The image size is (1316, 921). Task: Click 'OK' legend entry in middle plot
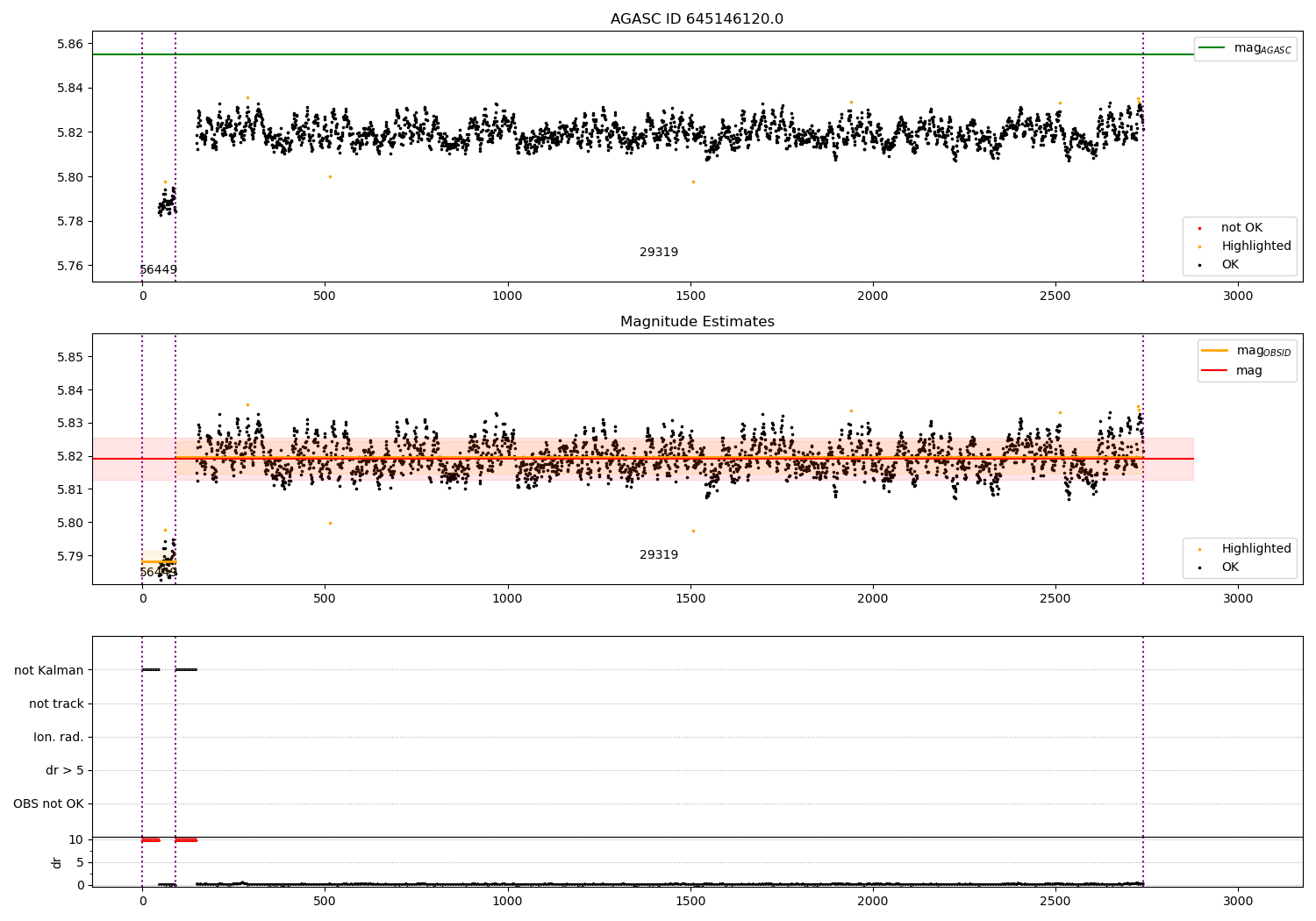1219,568
